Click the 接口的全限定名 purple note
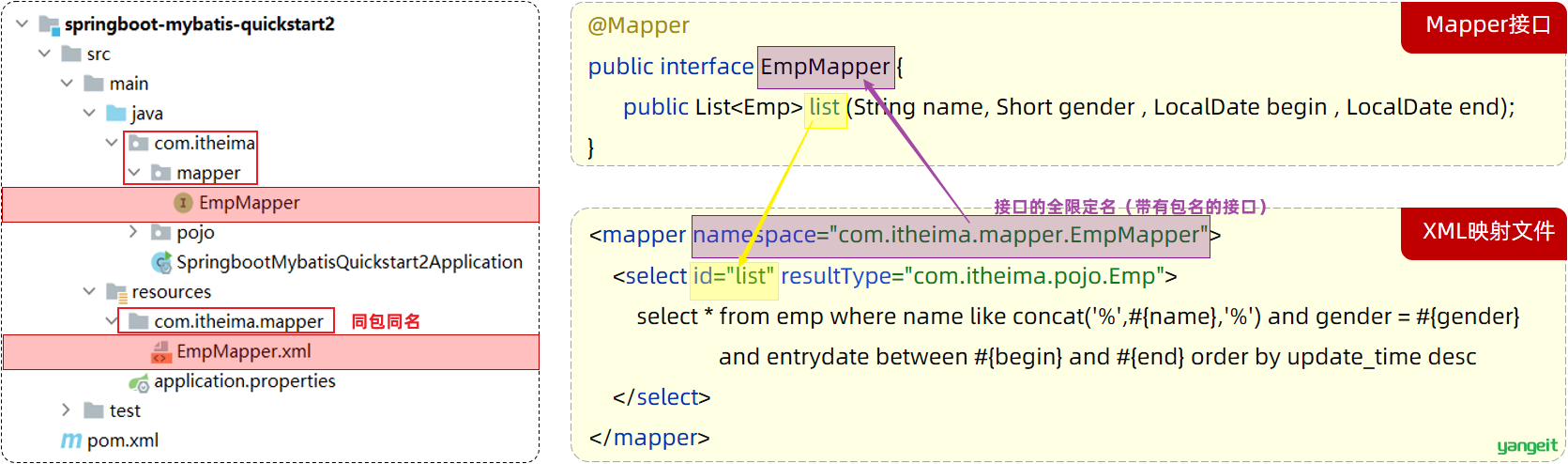This screenshot has height=464, width=1568. 1131,207
